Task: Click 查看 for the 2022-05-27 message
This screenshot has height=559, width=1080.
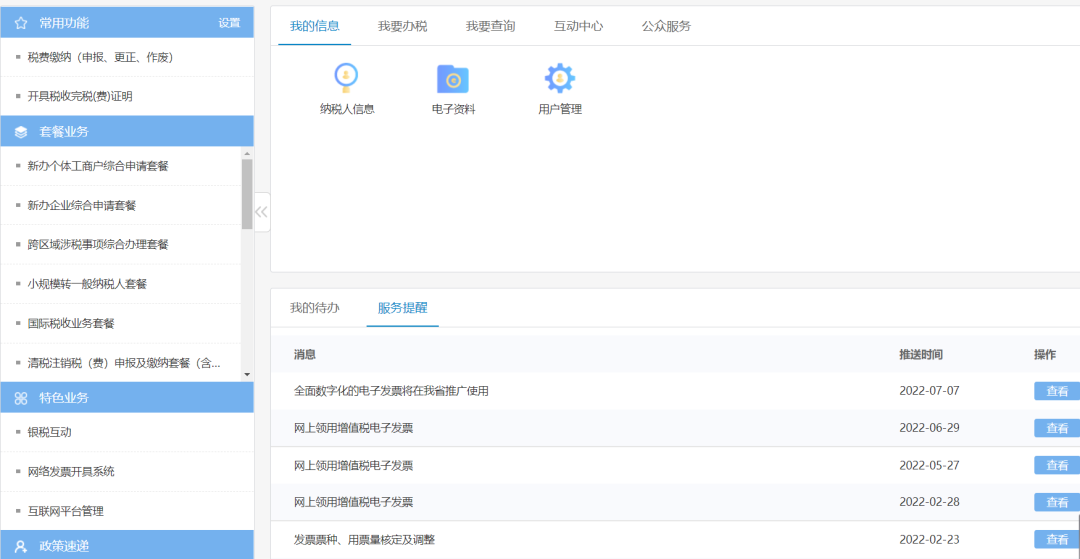Action: [x=1057, y=465]
